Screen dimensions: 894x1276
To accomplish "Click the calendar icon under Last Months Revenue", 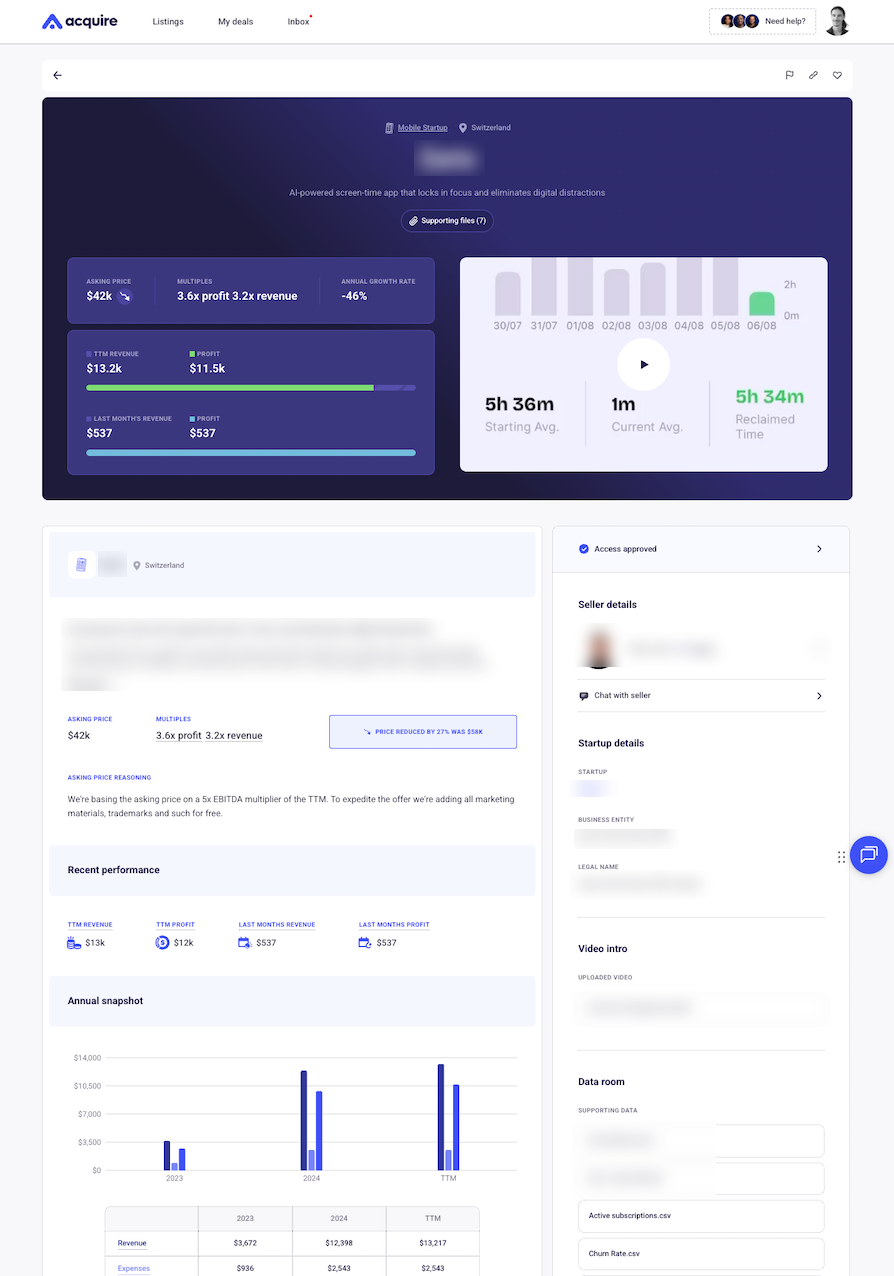I will [x=245, y=943].
